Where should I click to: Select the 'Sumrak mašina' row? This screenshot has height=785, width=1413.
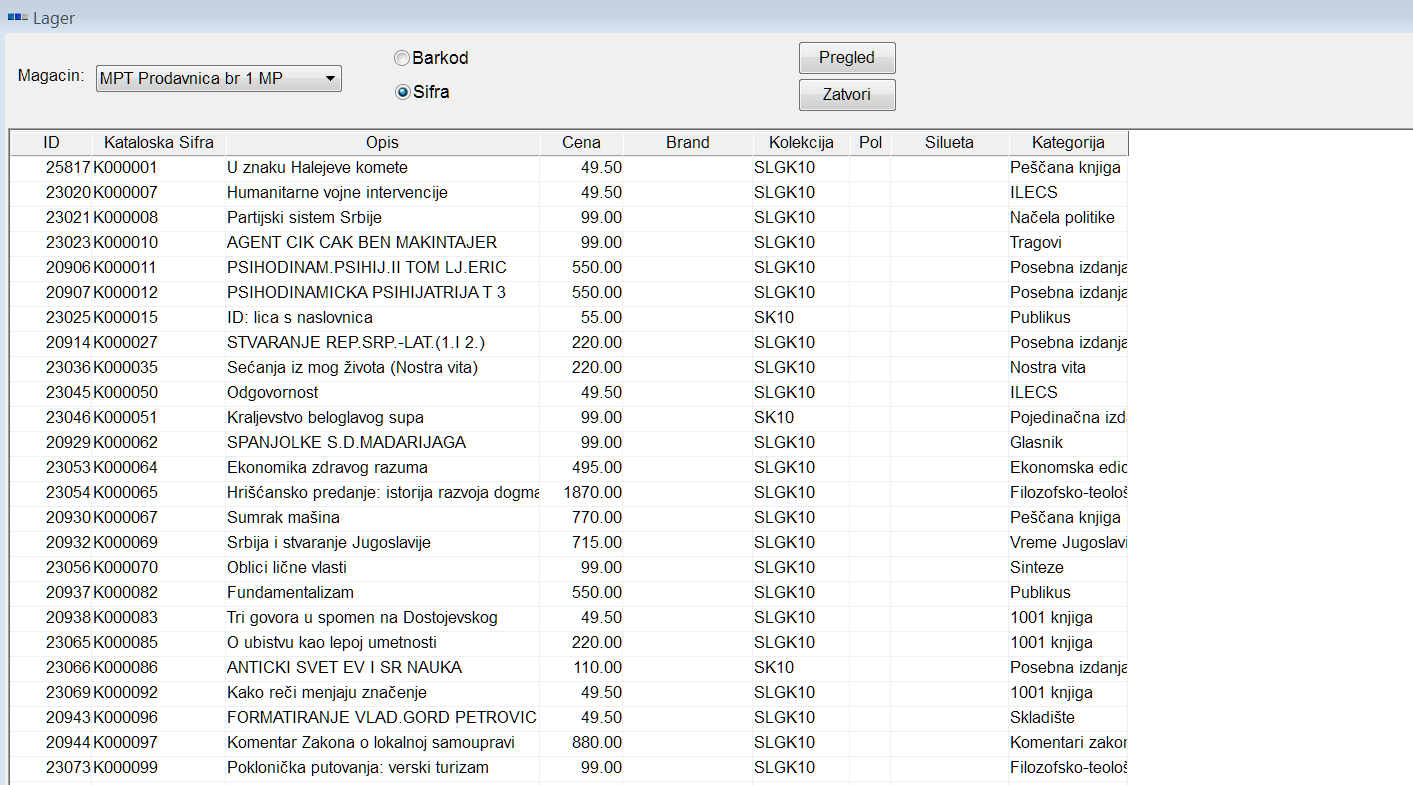coord(283,518)
